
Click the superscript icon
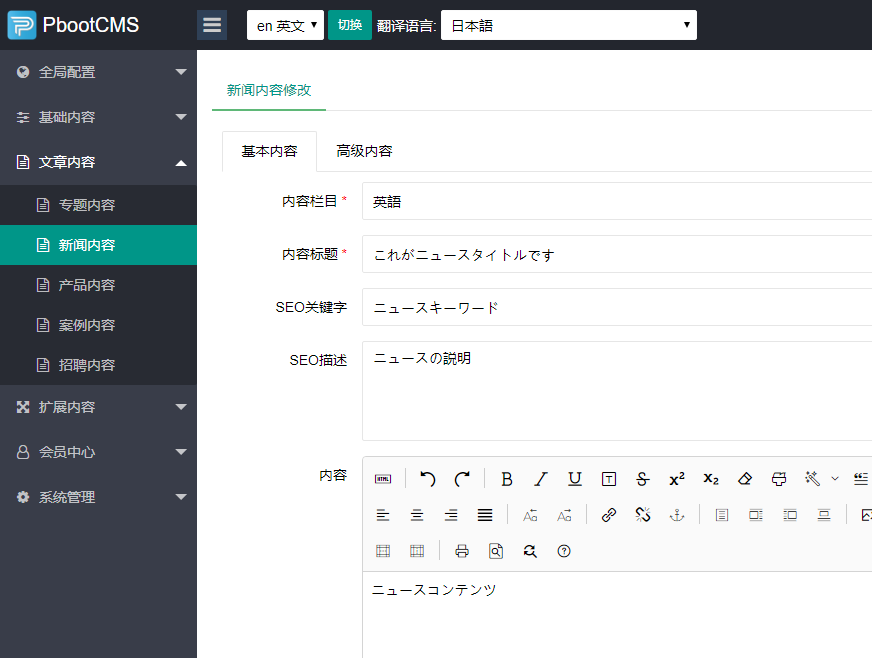[x=677, y=479]
